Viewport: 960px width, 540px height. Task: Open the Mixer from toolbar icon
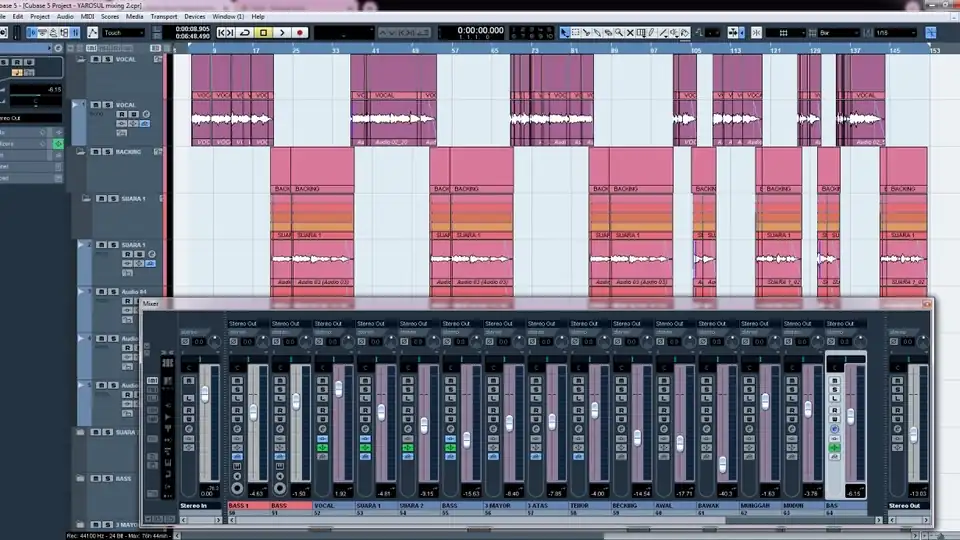[x=75, y=32]
